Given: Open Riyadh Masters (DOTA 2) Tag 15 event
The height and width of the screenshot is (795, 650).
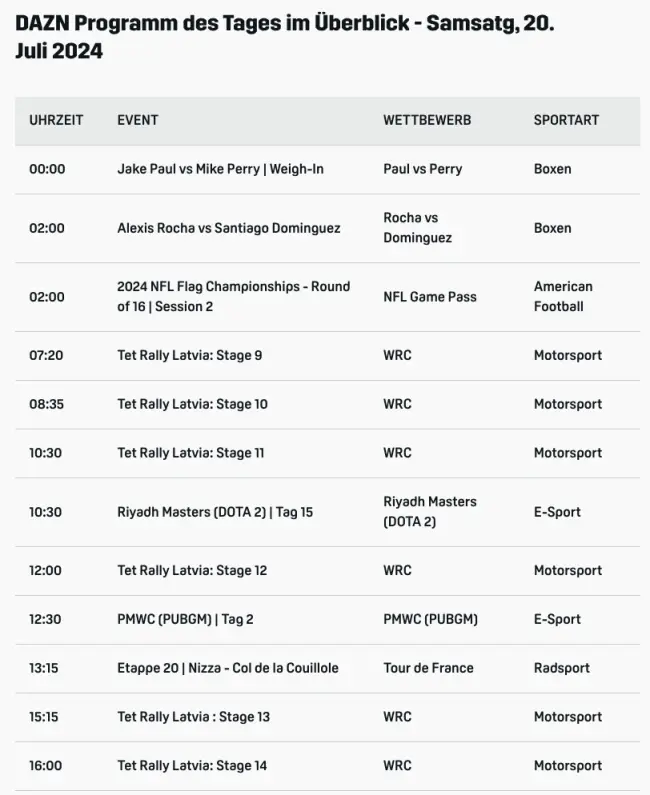Looking at the screenshot, I should point(215,512).
